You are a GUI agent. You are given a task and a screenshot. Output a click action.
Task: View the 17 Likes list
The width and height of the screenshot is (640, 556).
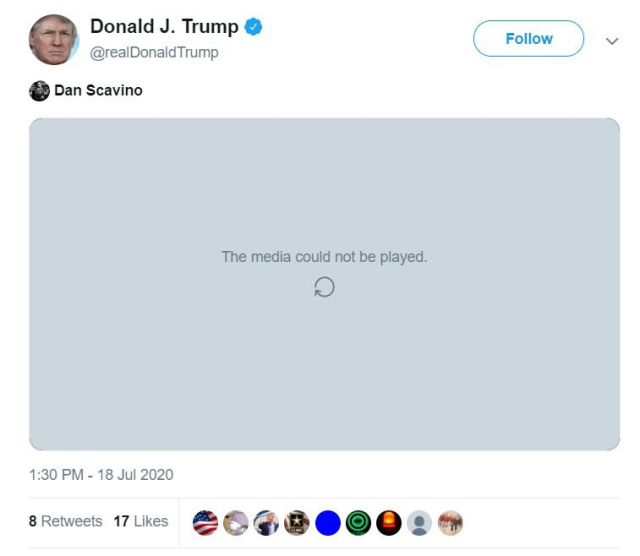tap(141, 521)
